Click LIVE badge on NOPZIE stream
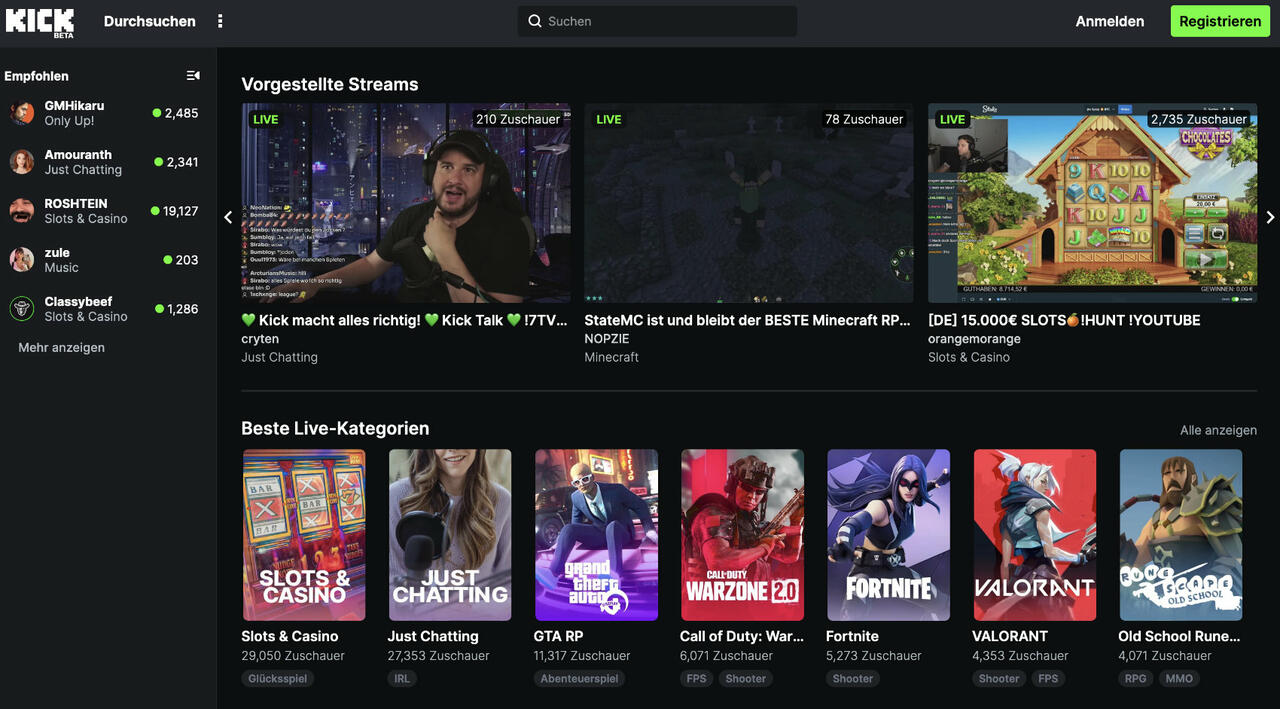The height and width of the screenshot is (709, 1280). coord(609,119)
